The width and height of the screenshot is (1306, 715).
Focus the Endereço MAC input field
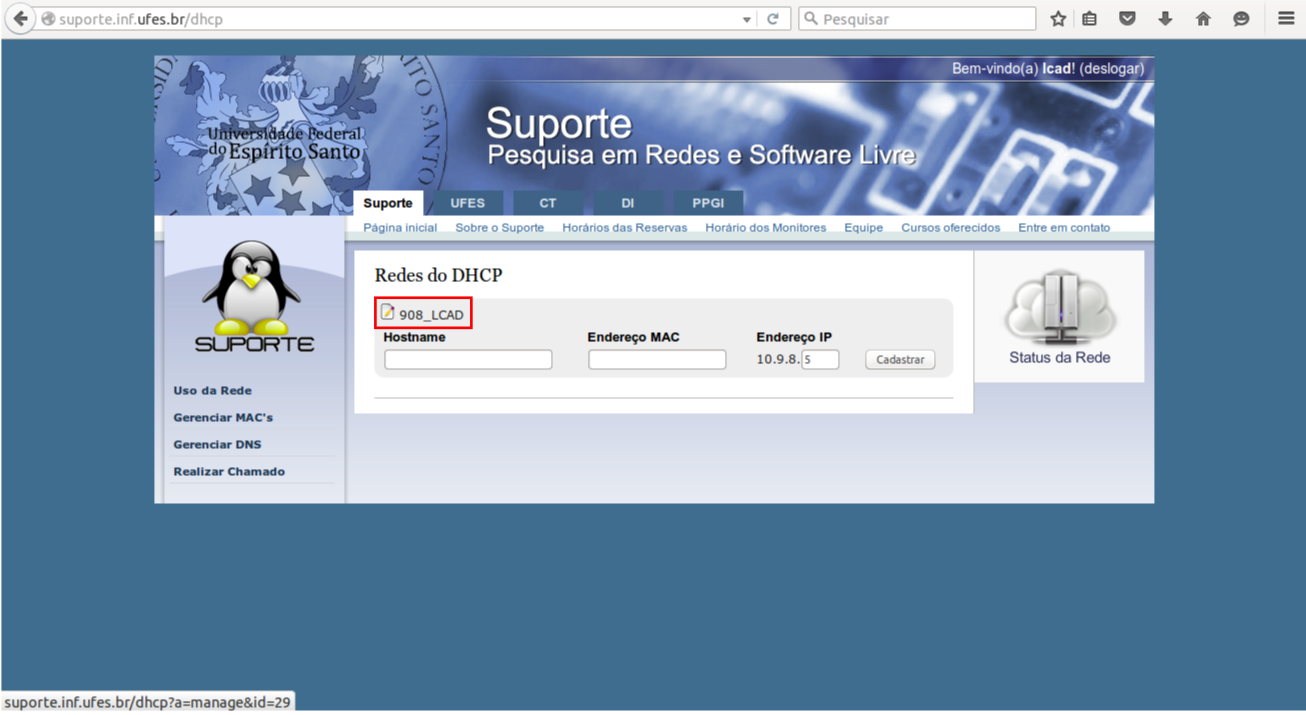[x=657, y=359]
